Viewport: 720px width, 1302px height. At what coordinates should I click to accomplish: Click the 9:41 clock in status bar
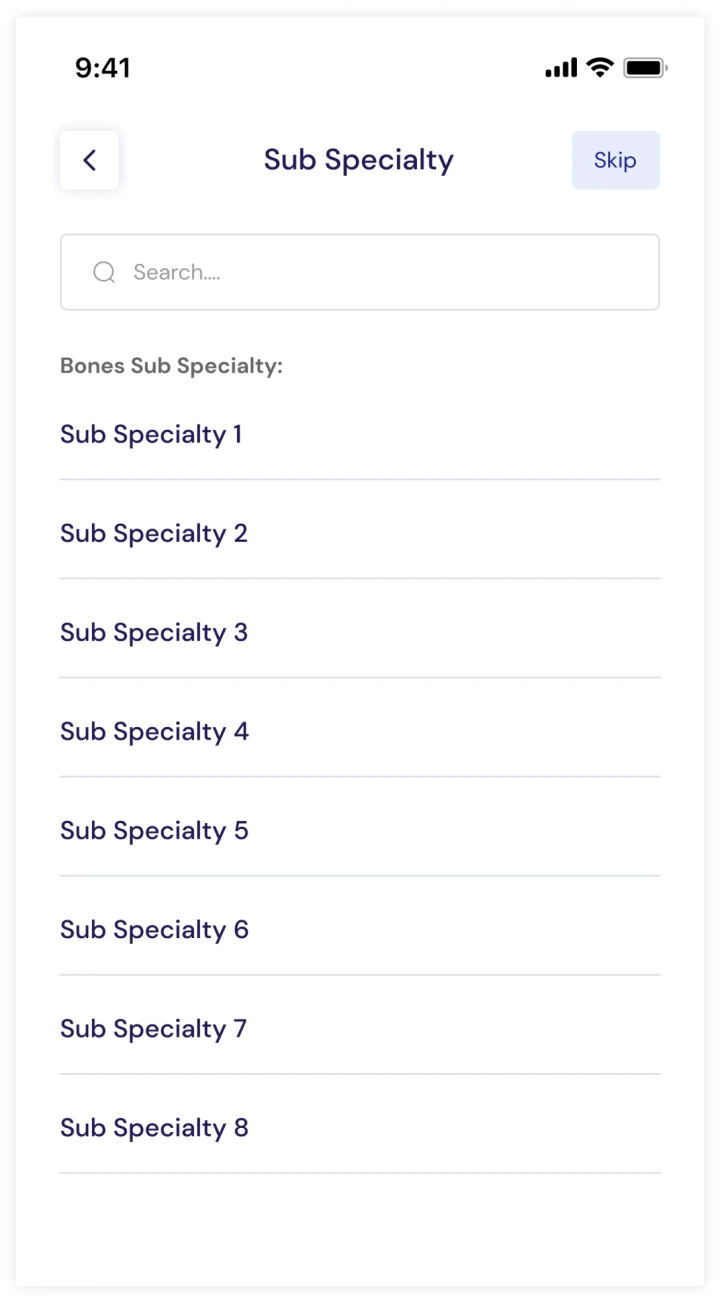[x=103, y=68]
